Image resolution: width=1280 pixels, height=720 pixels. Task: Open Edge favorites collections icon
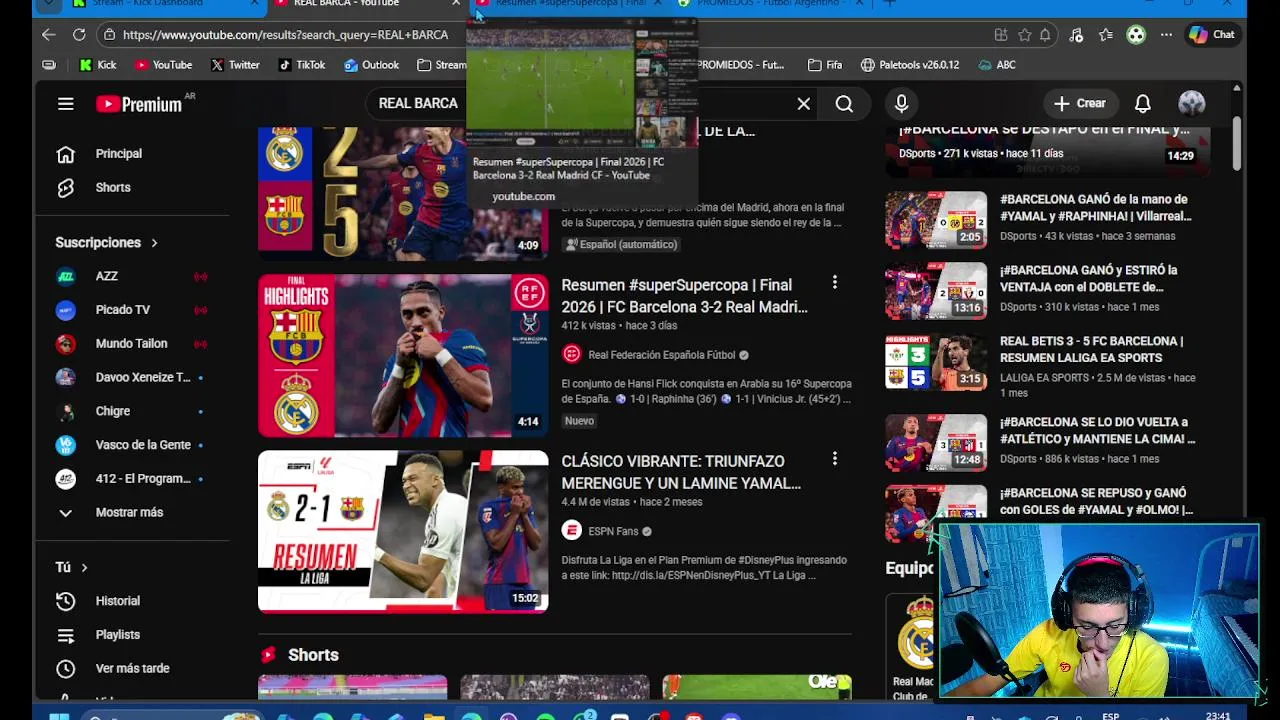click(x=1105, y=34)
